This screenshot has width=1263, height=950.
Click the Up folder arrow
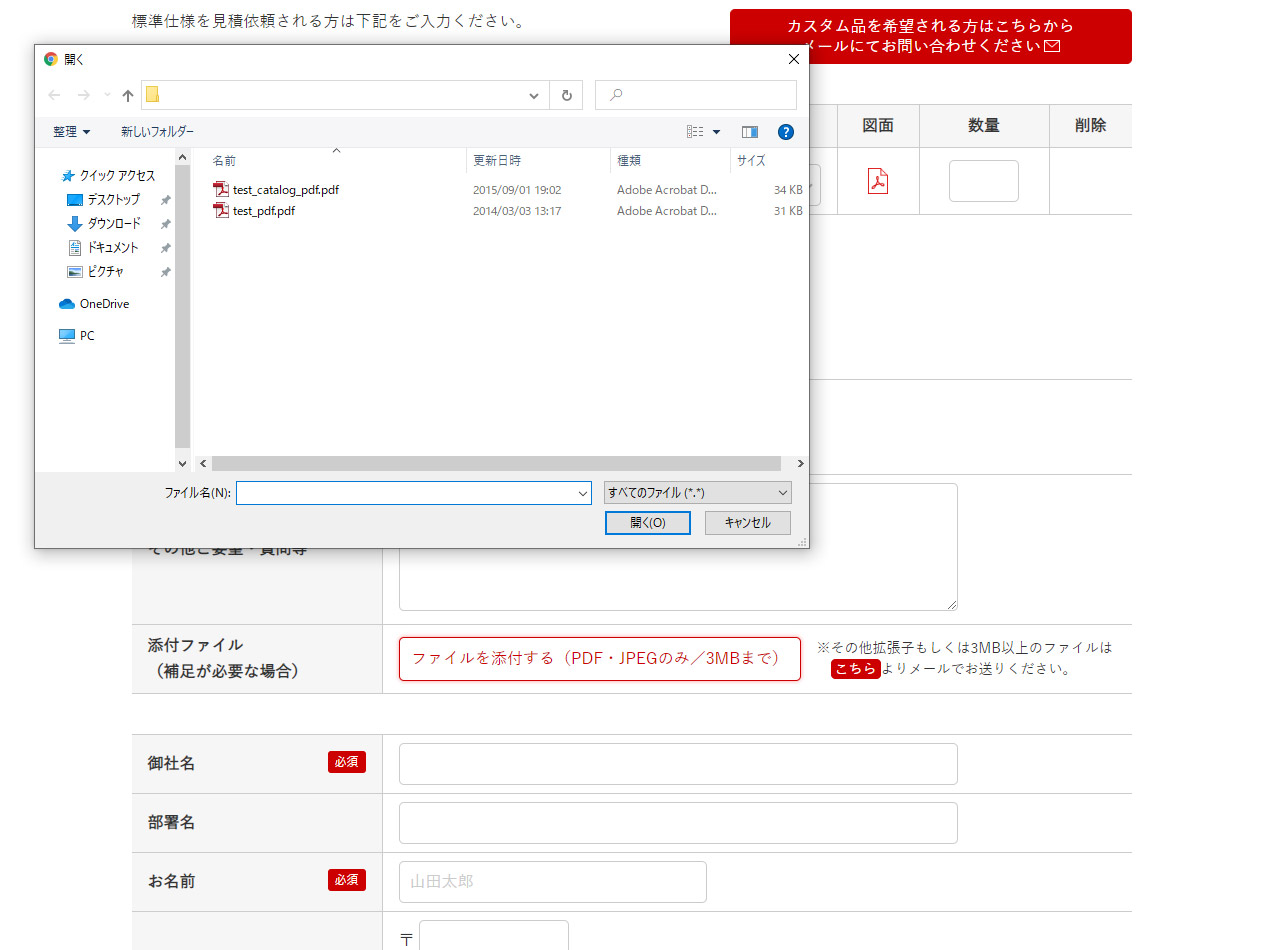point(128,95)
